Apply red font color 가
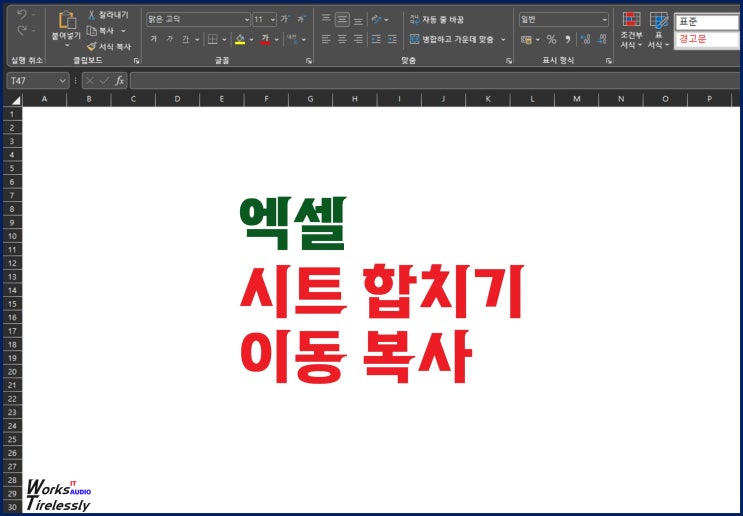The height and width of the screenshot is (516, 743). (x=265, y=39)
